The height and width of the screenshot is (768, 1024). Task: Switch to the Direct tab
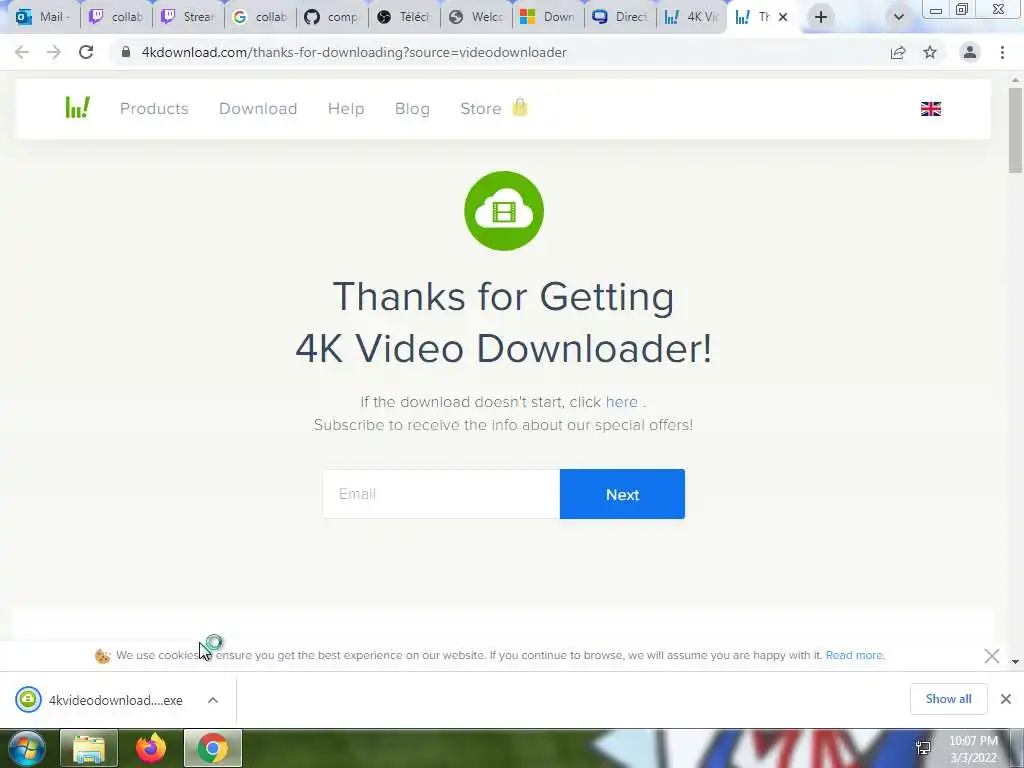(620, 17)
